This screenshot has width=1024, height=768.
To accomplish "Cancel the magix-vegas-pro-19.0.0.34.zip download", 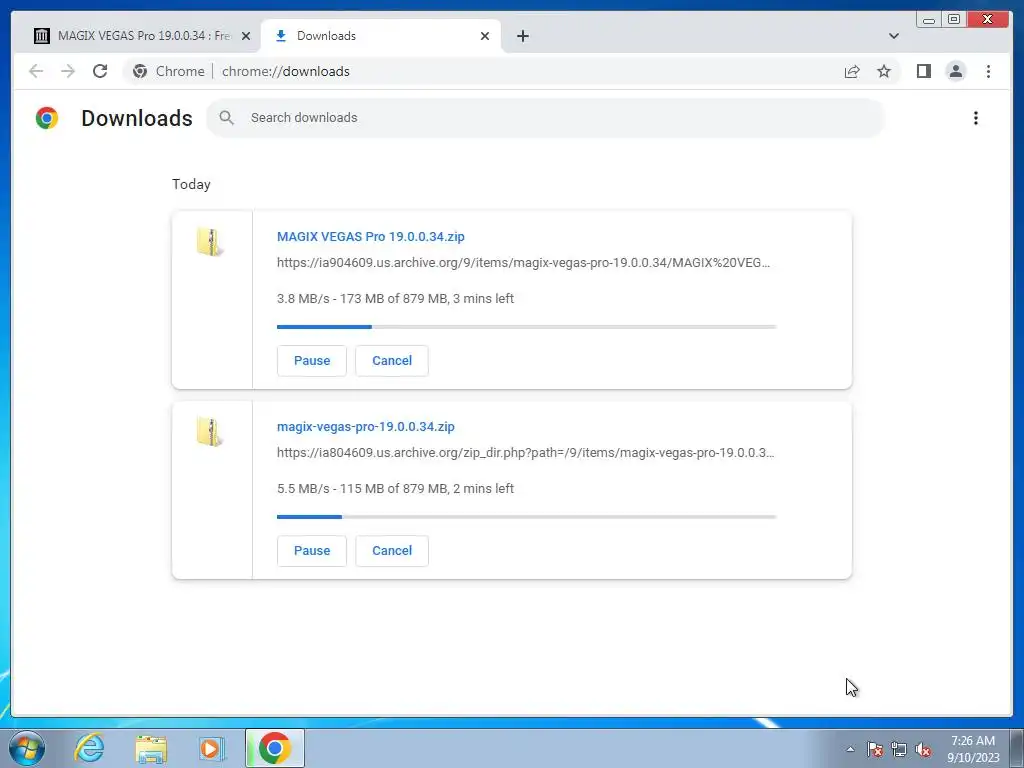I will click(x=392, y=551).
